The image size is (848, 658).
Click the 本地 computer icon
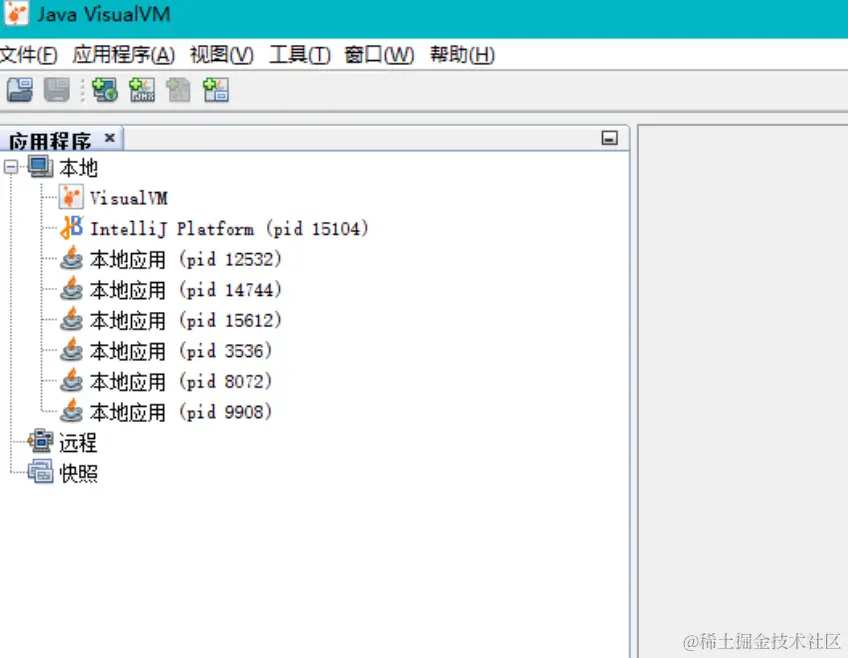41,167
